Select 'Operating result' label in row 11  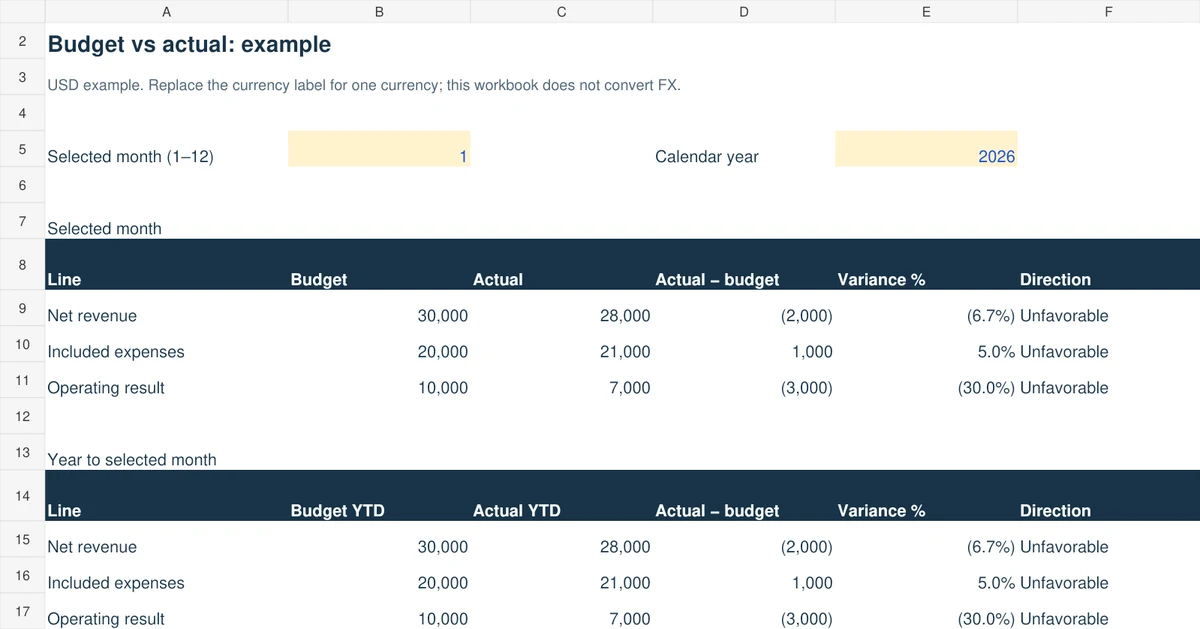click(106, 388)
